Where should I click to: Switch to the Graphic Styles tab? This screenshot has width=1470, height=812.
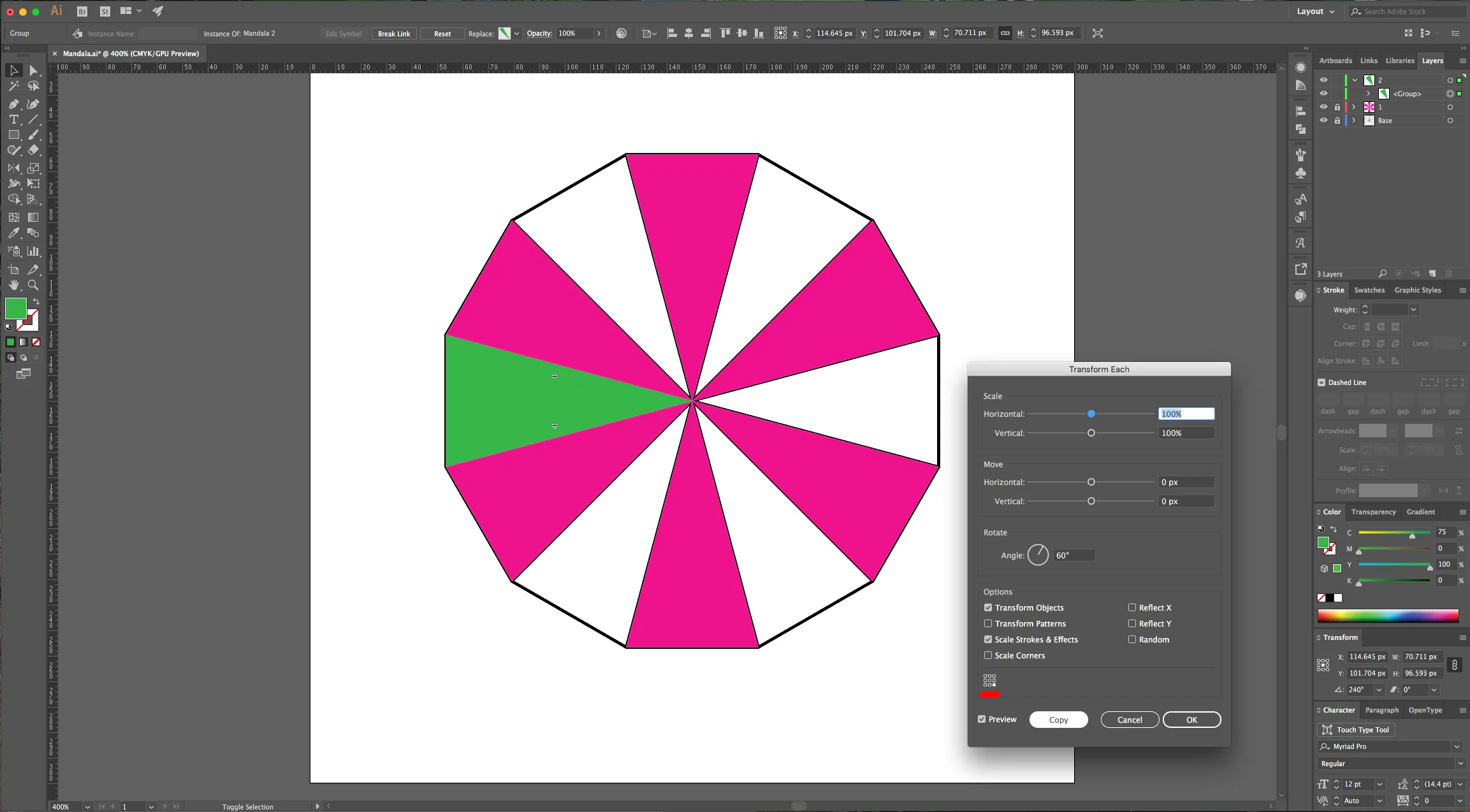tap(1418, 290)
